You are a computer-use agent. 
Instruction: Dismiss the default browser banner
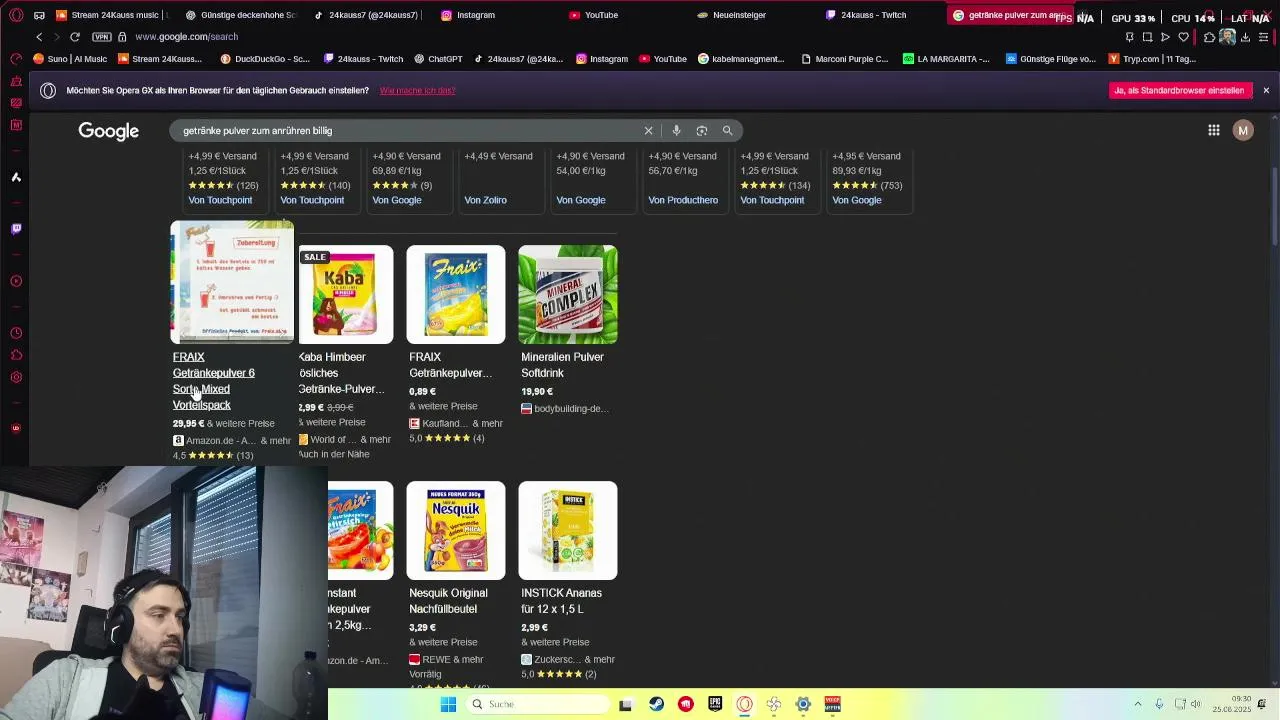pos(1266,90)
